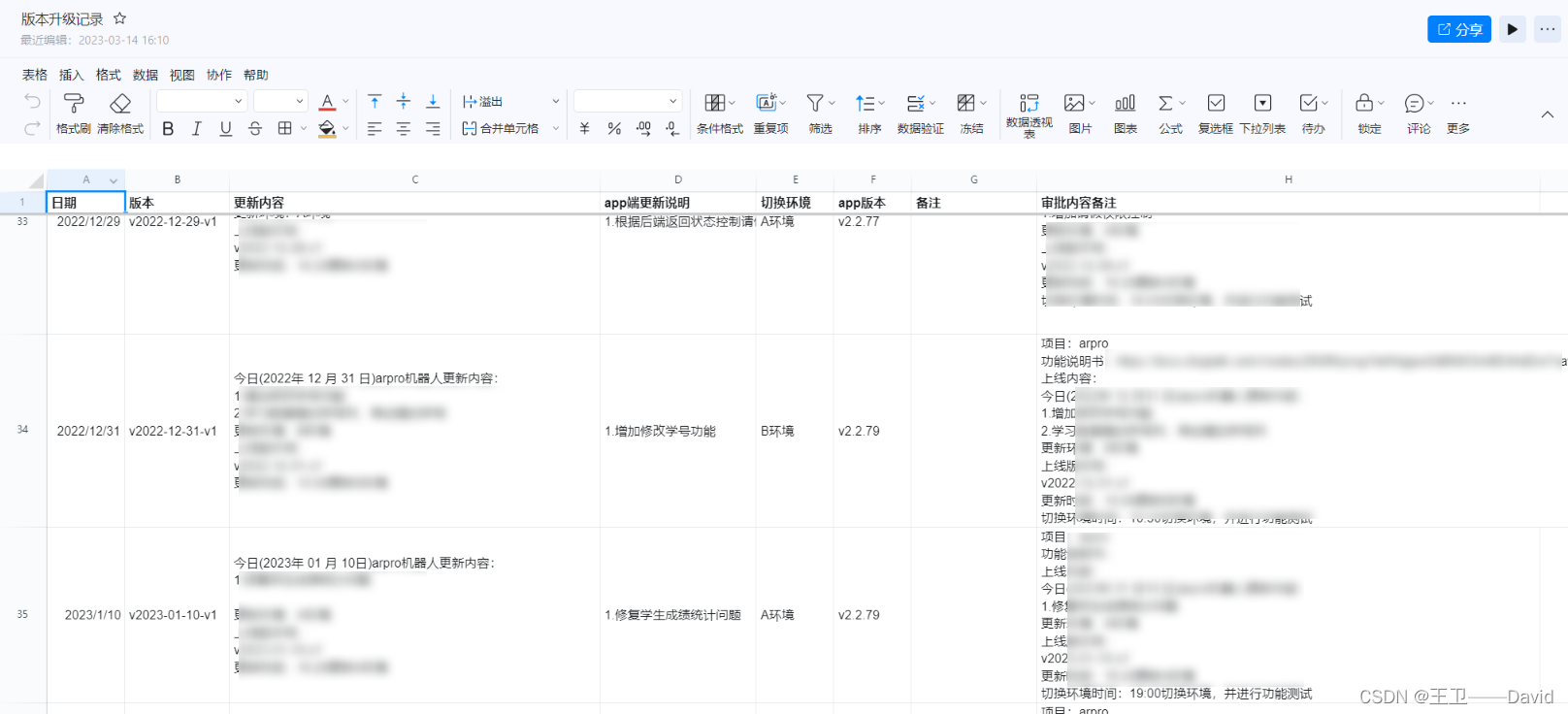Insert a dropdown list (下拉列表)
This screenshot has height=714, width=1568.
1262,114
